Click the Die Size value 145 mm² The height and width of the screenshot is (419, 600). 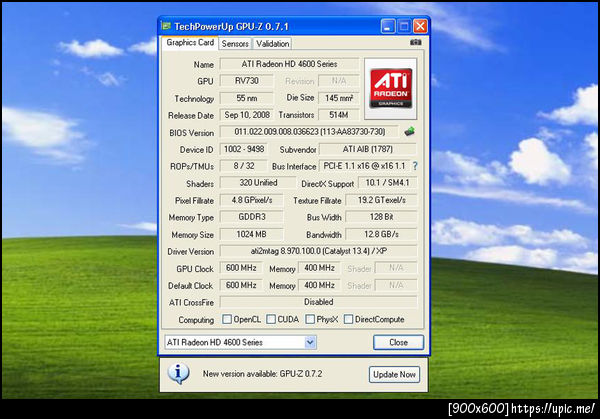point(339,98)
